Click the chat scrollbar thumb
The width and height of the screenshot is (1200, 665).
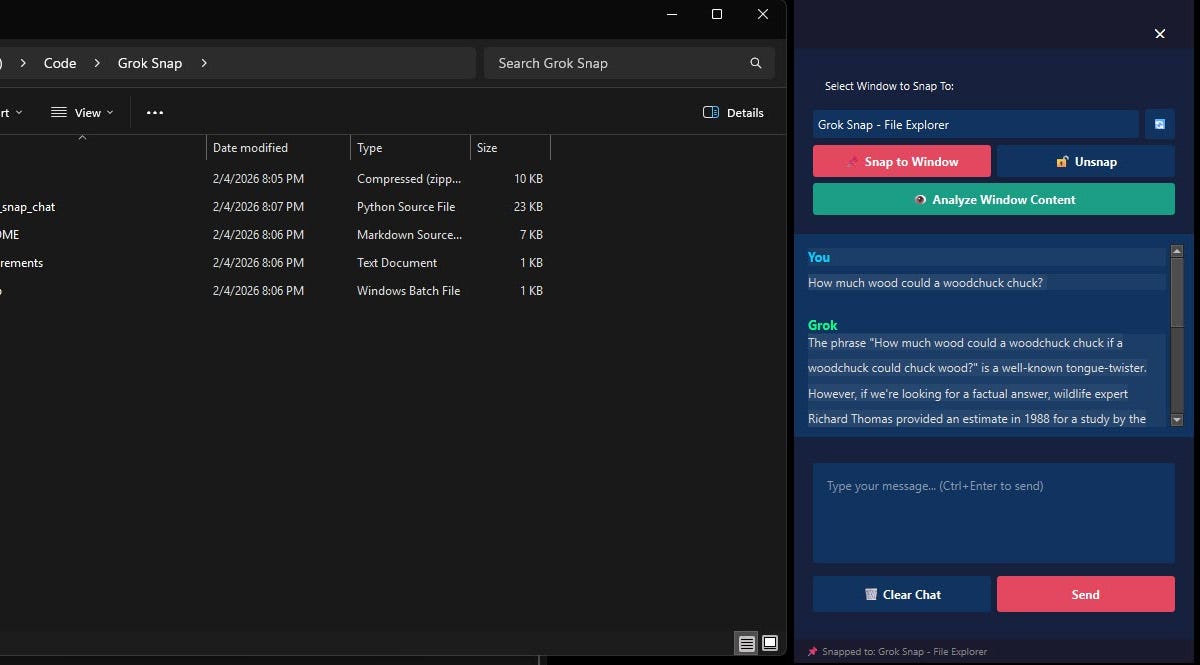pyautogui.click(x=1177, y=293)
